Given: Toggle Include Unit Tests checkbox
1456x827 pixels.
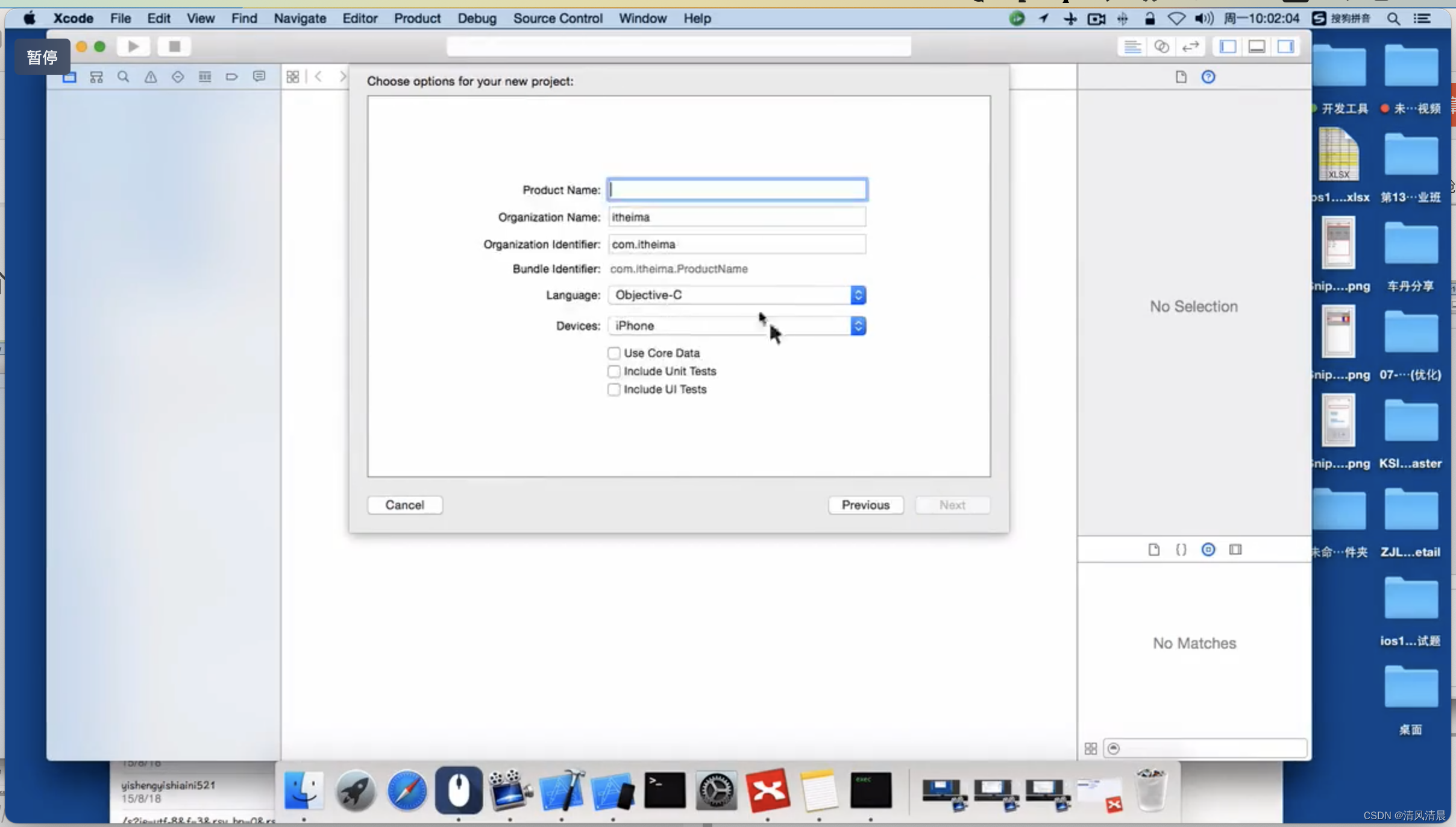Looking at the screenshot, I should [613, 371].
